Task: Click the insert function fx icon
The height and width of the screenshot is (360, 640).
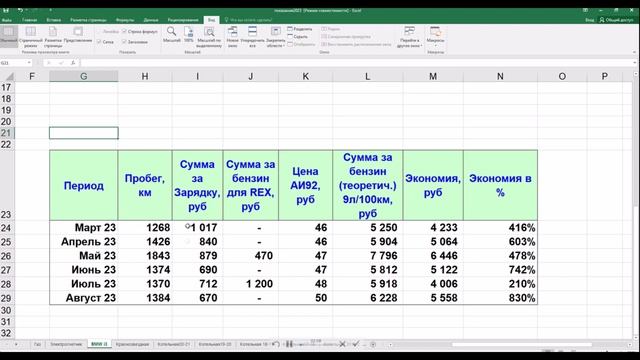Action: (x=73, y=63)
